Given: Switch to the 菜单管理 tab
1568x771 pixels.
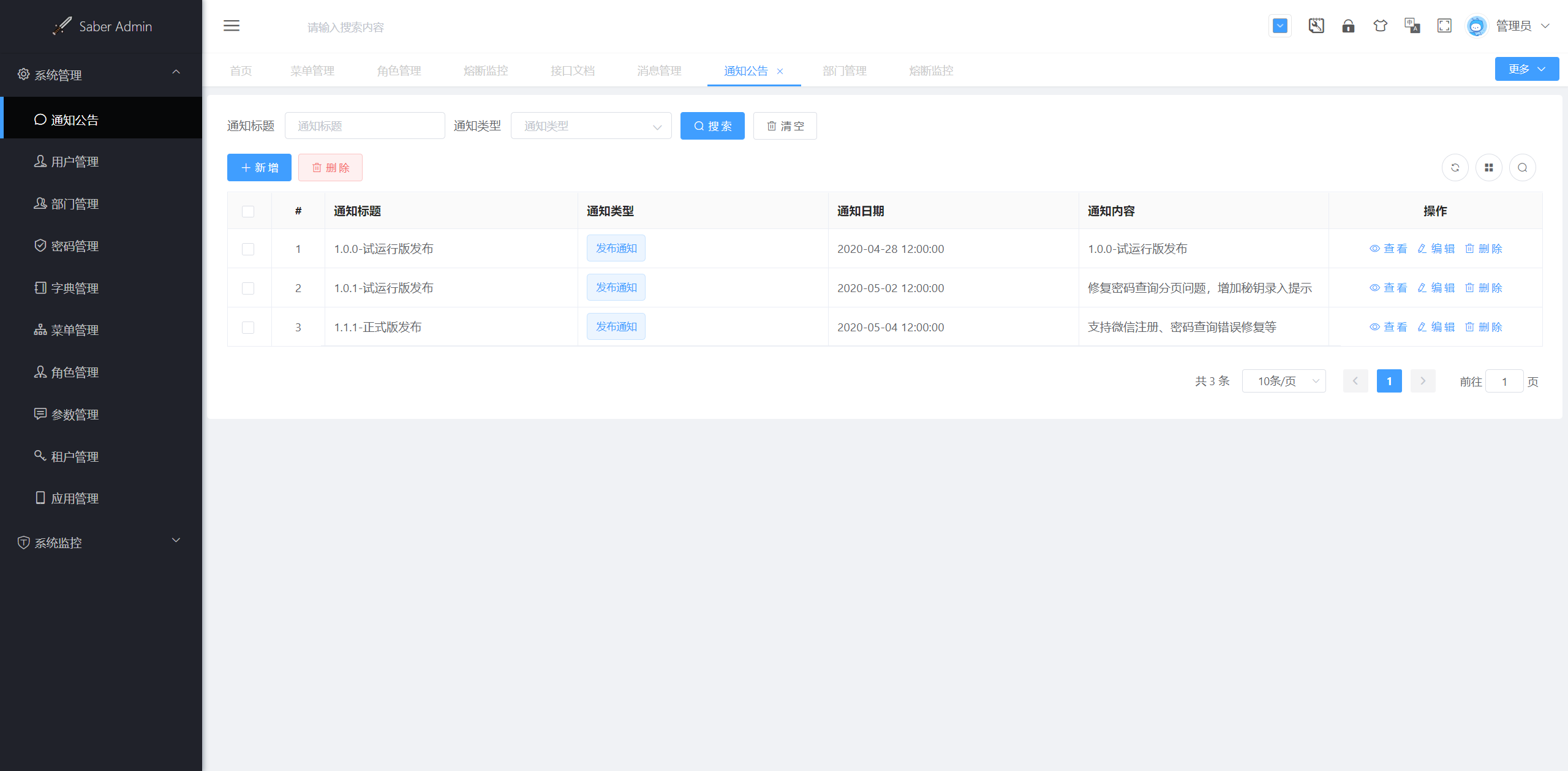Looking at the screenshot, I should click(312, 70).
